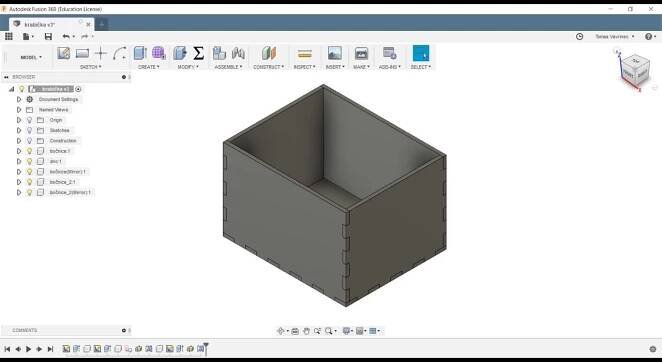Open timeline settings gear at bottom right
662x362 pixels.
pos(653,349)
